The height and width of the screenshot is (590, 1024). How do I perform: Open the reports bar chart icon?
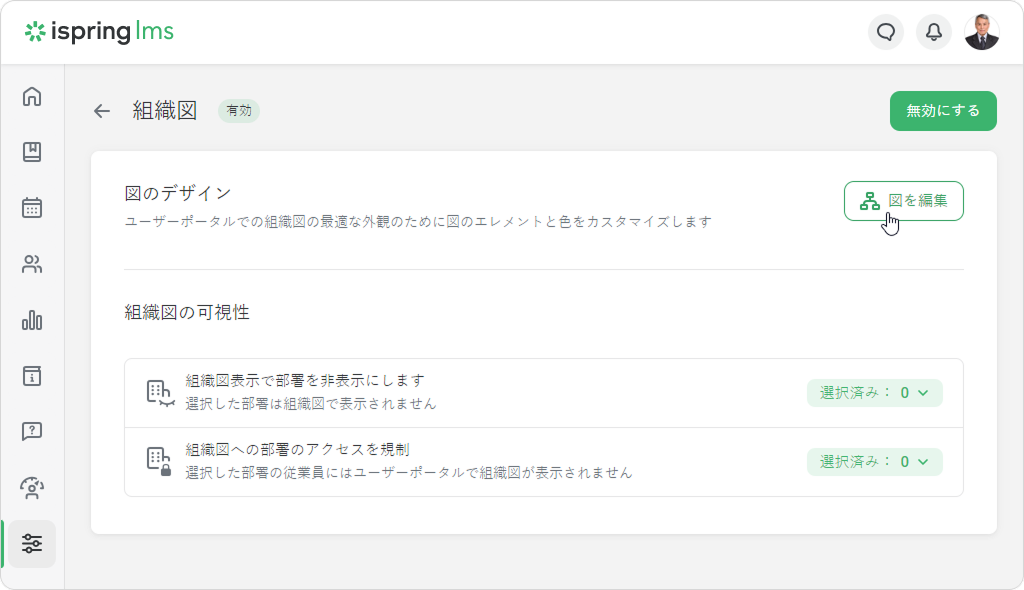pyautogui.click(x=32, y=320)
